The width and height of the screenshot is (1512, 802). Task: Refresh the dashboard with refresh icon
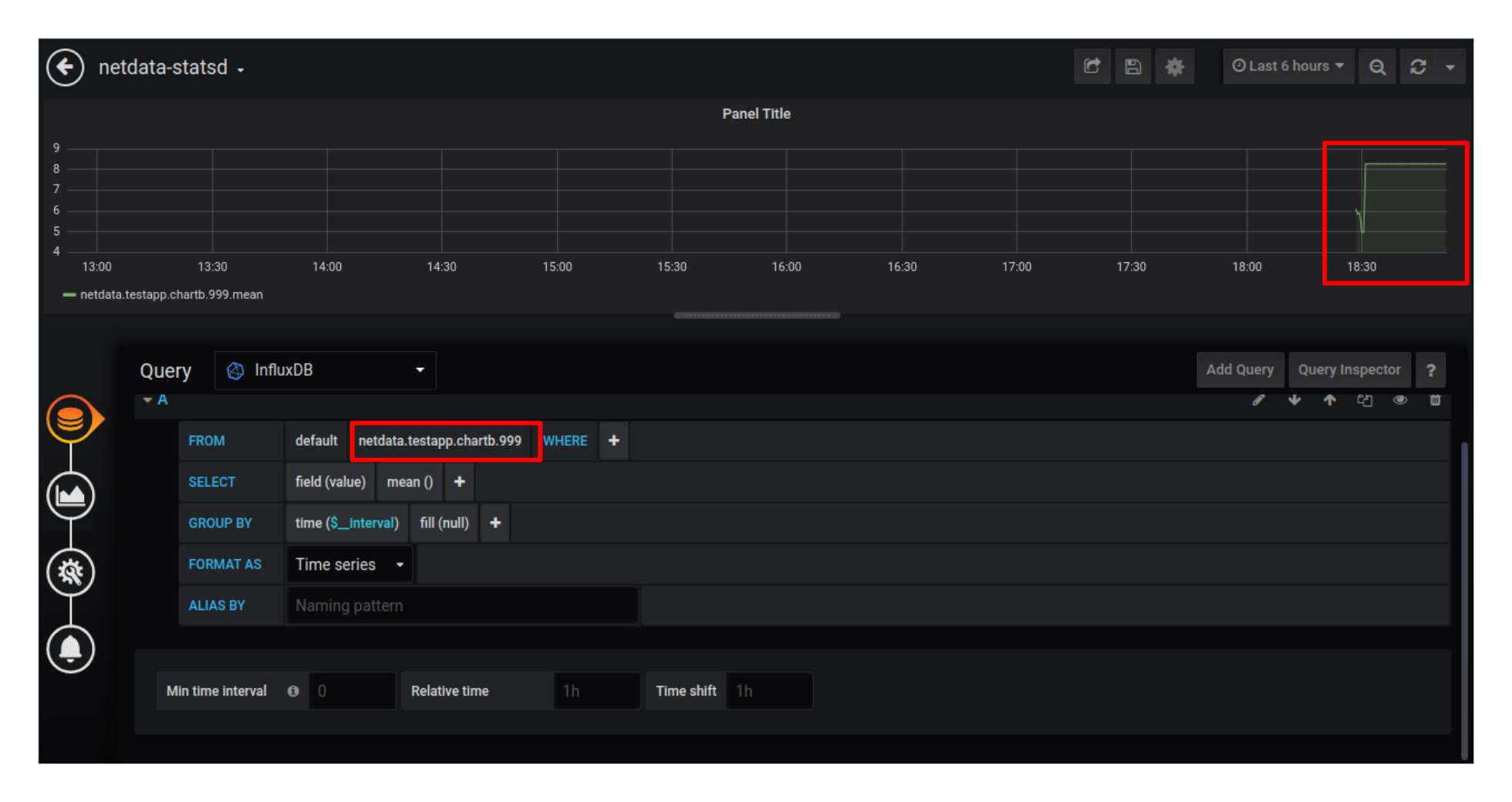coord(1418,66)
